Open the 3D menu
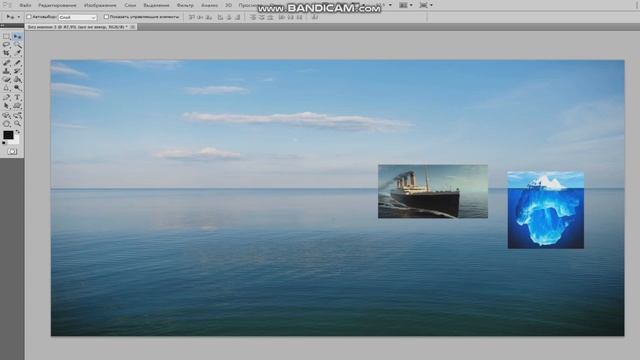The image size is (640, 360). (x=229, y=5)
